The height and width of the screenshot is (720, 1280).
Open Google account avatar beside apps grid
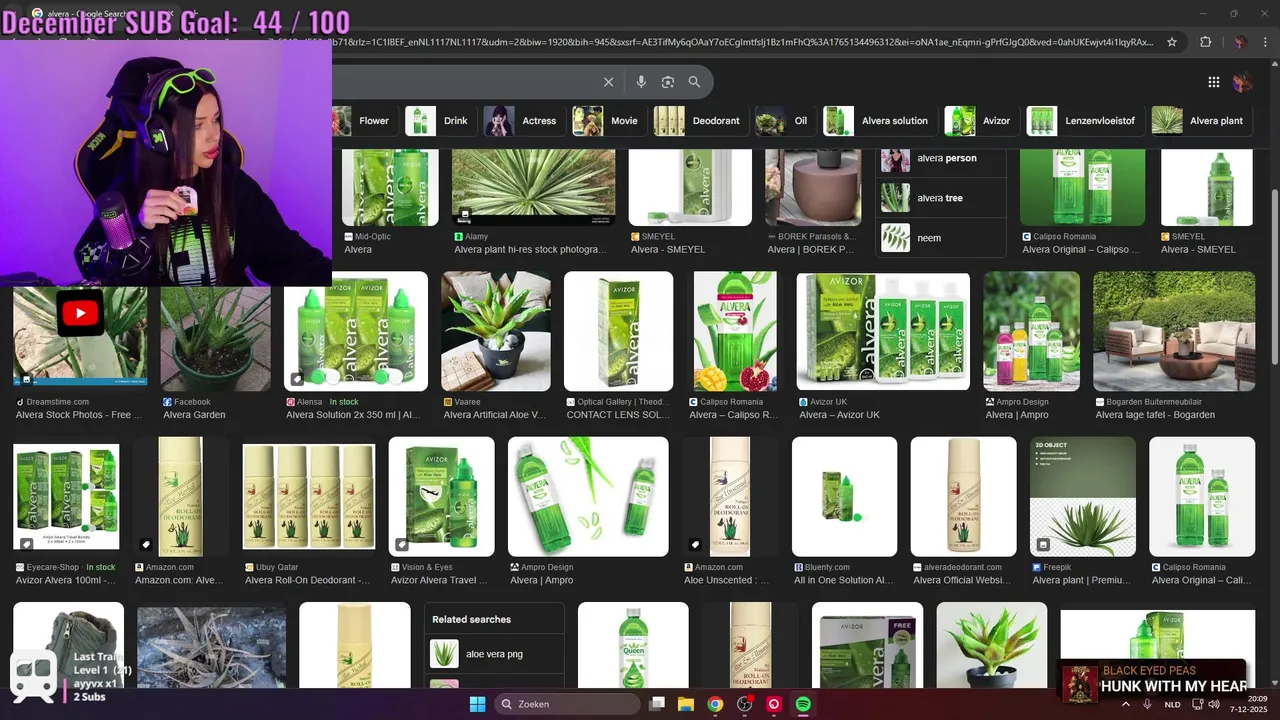tap(1242, 82)
